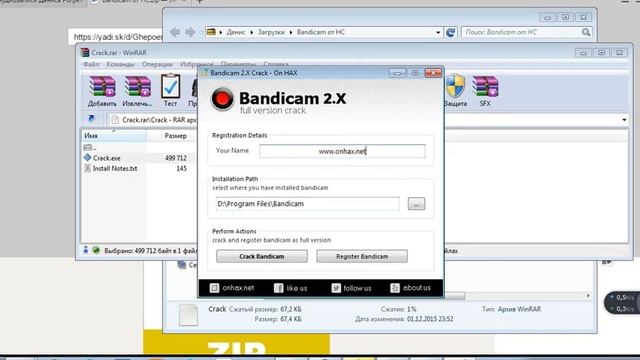Viewport: 640px width, 360px height.
Task: Click the Извлечь (Extract) WinRAR toolbar icon
Action: pyautogui.click(x=138, y=91)
